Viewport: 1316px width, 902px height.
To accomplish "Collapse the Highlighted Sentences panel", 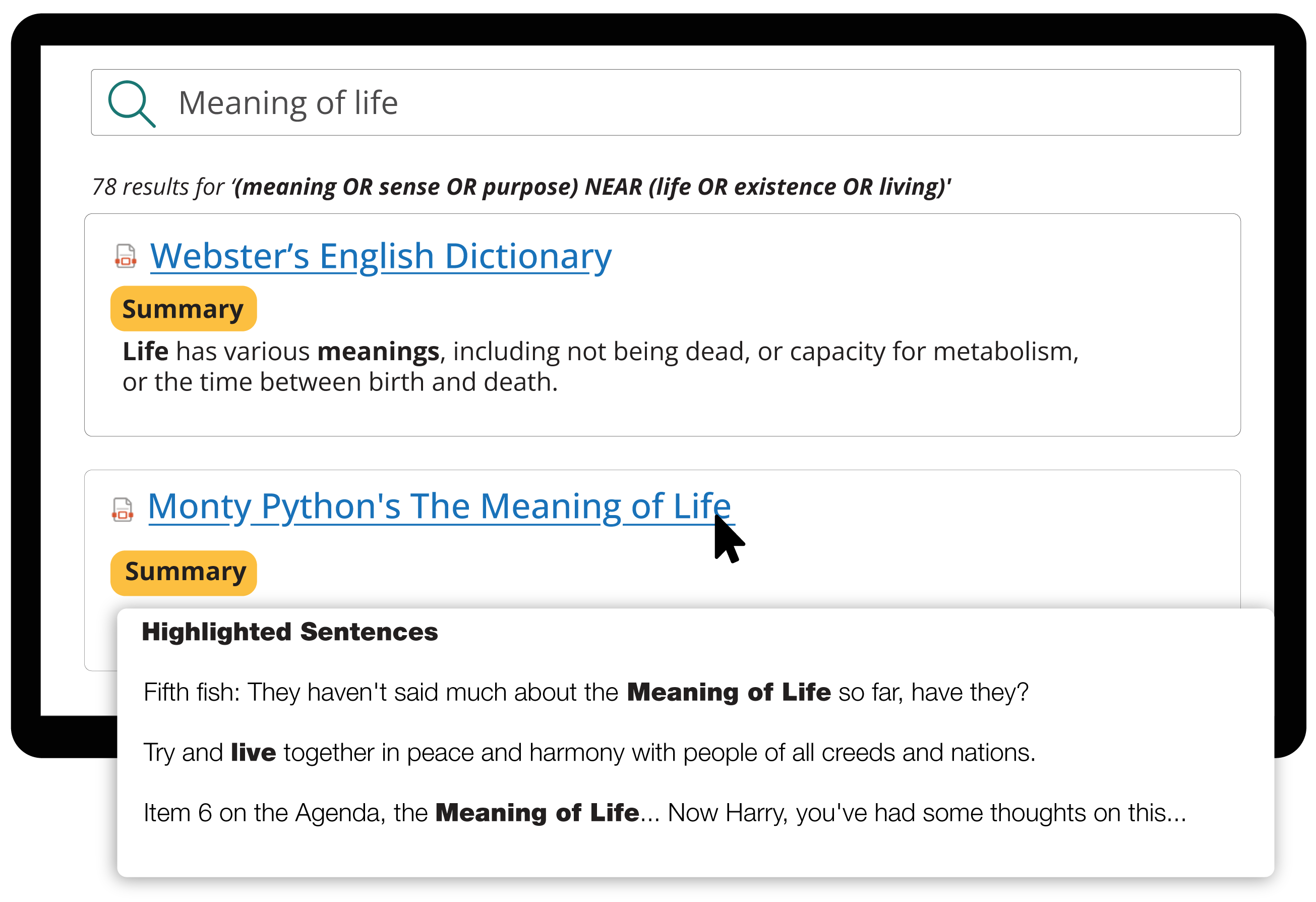I will point(290,632).
